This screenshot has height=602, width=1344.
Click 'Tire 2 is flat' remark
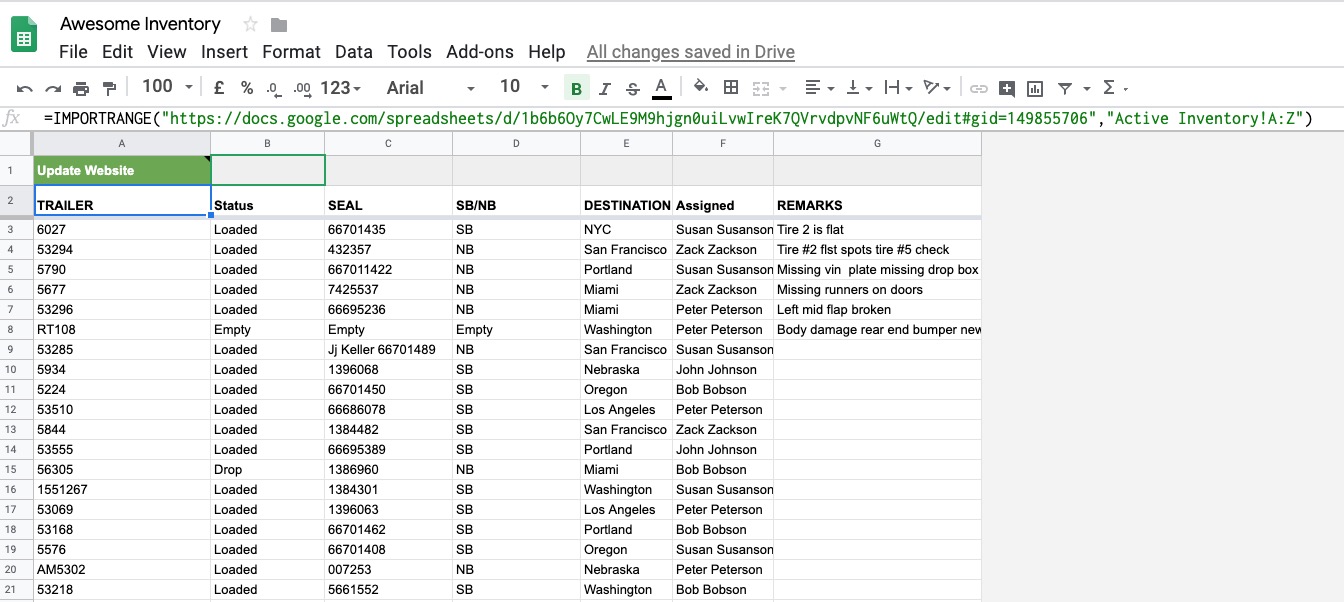[877, 229]
